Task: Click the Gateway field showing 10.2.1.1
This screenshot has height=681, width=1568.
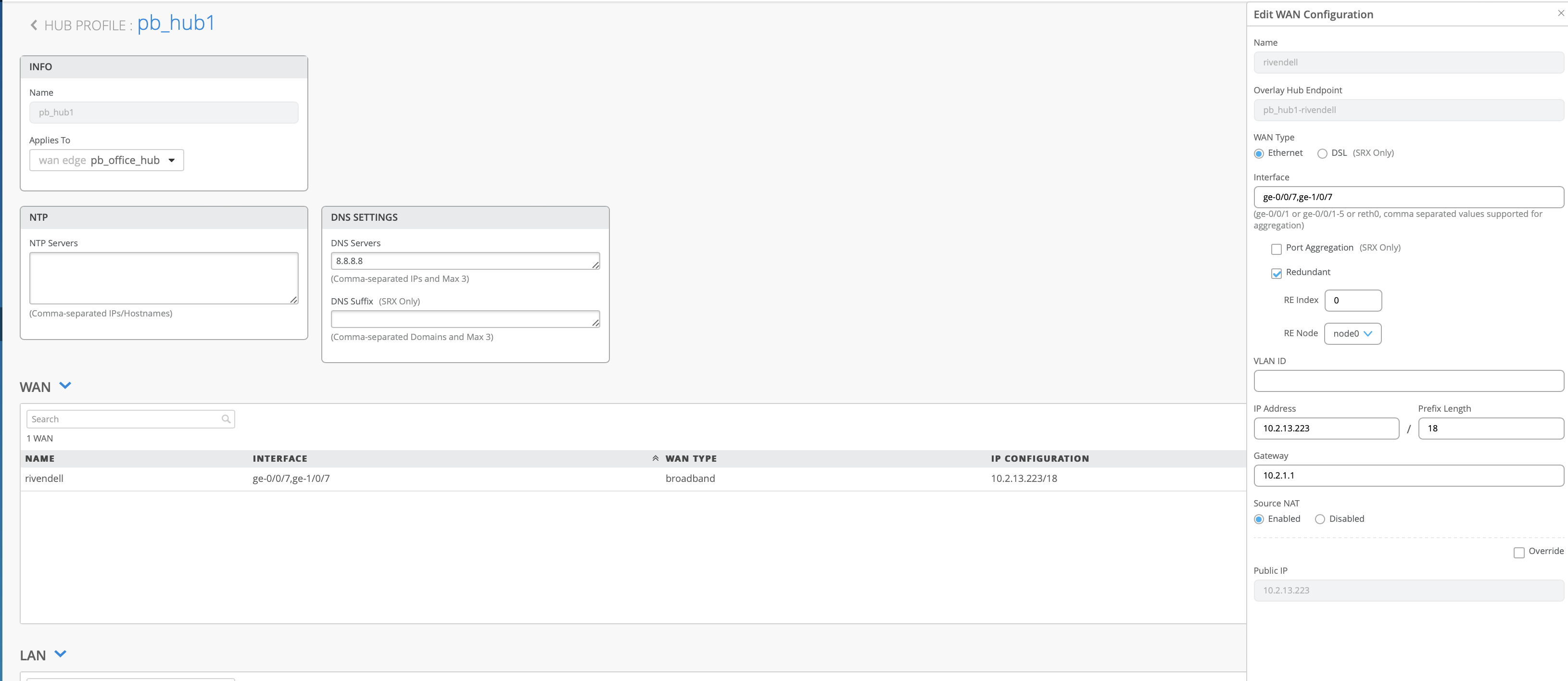Action: (x=1408, y=475)
